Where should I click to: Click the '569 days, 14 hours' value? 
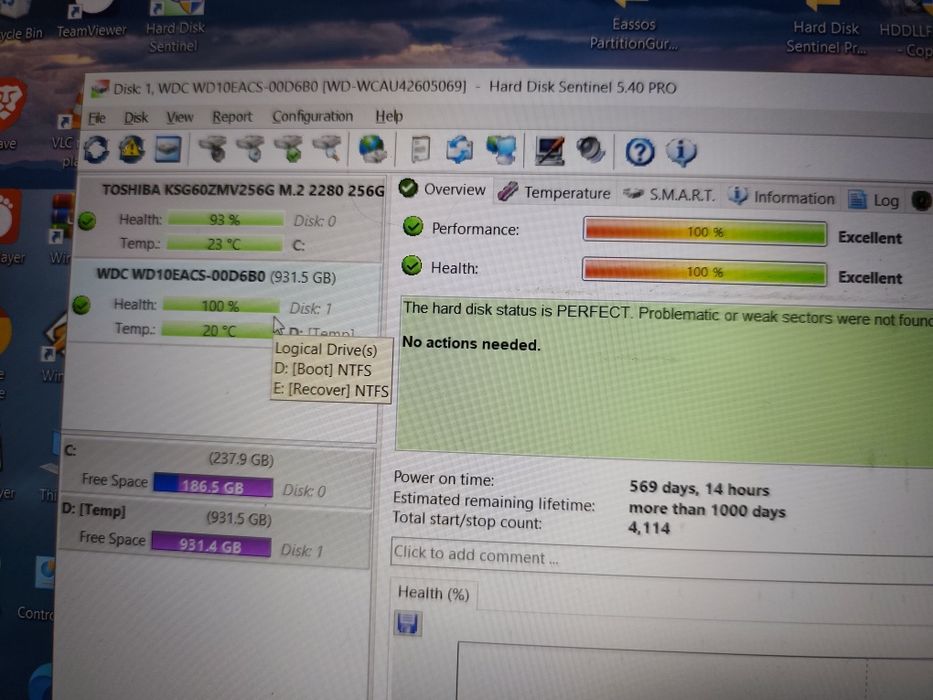pos(699,489)
